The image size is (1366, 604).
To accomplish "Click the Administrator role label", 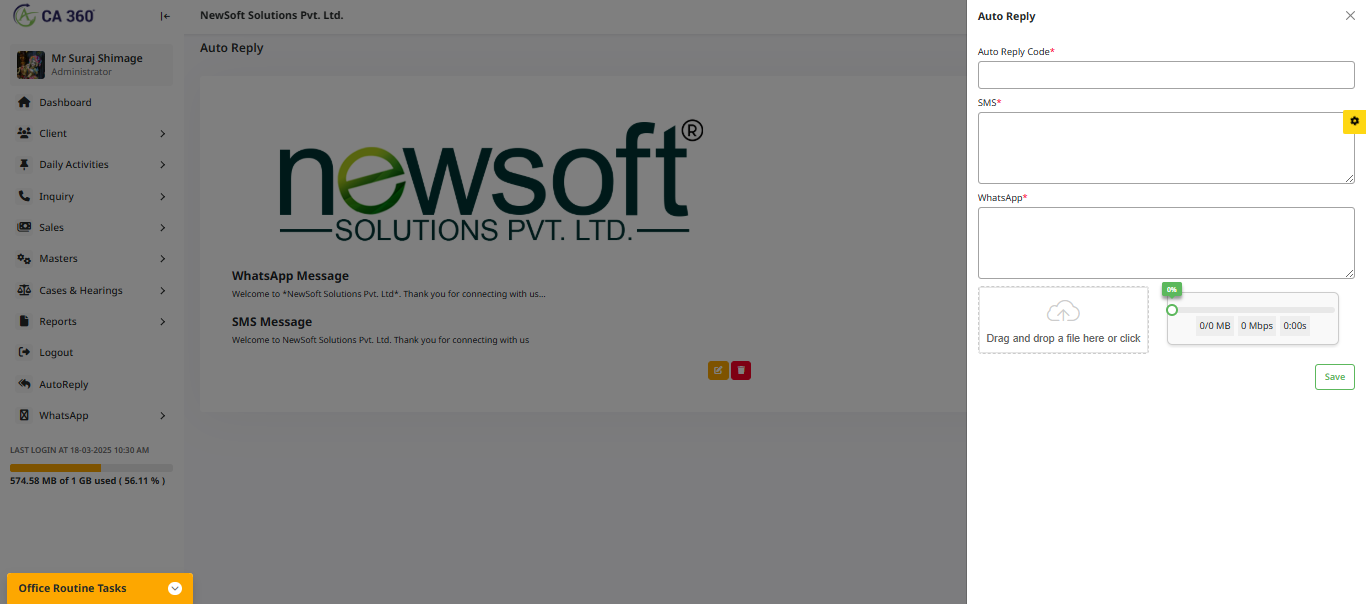I will pos(82,72).
